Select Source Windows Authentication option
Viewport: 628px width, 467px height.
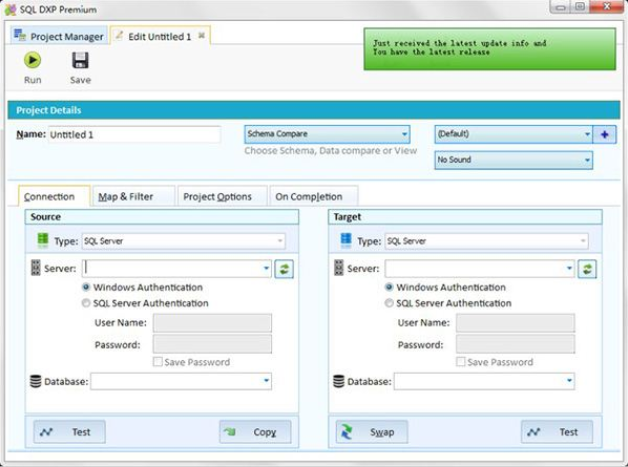pos(86,287)
